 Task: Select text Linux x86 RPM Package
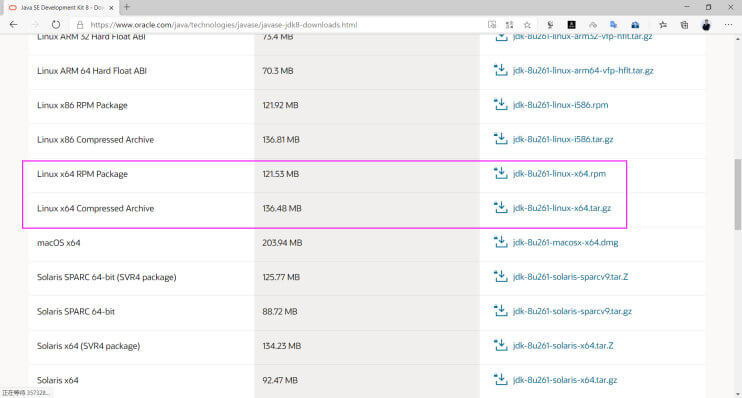pos(82,105)
